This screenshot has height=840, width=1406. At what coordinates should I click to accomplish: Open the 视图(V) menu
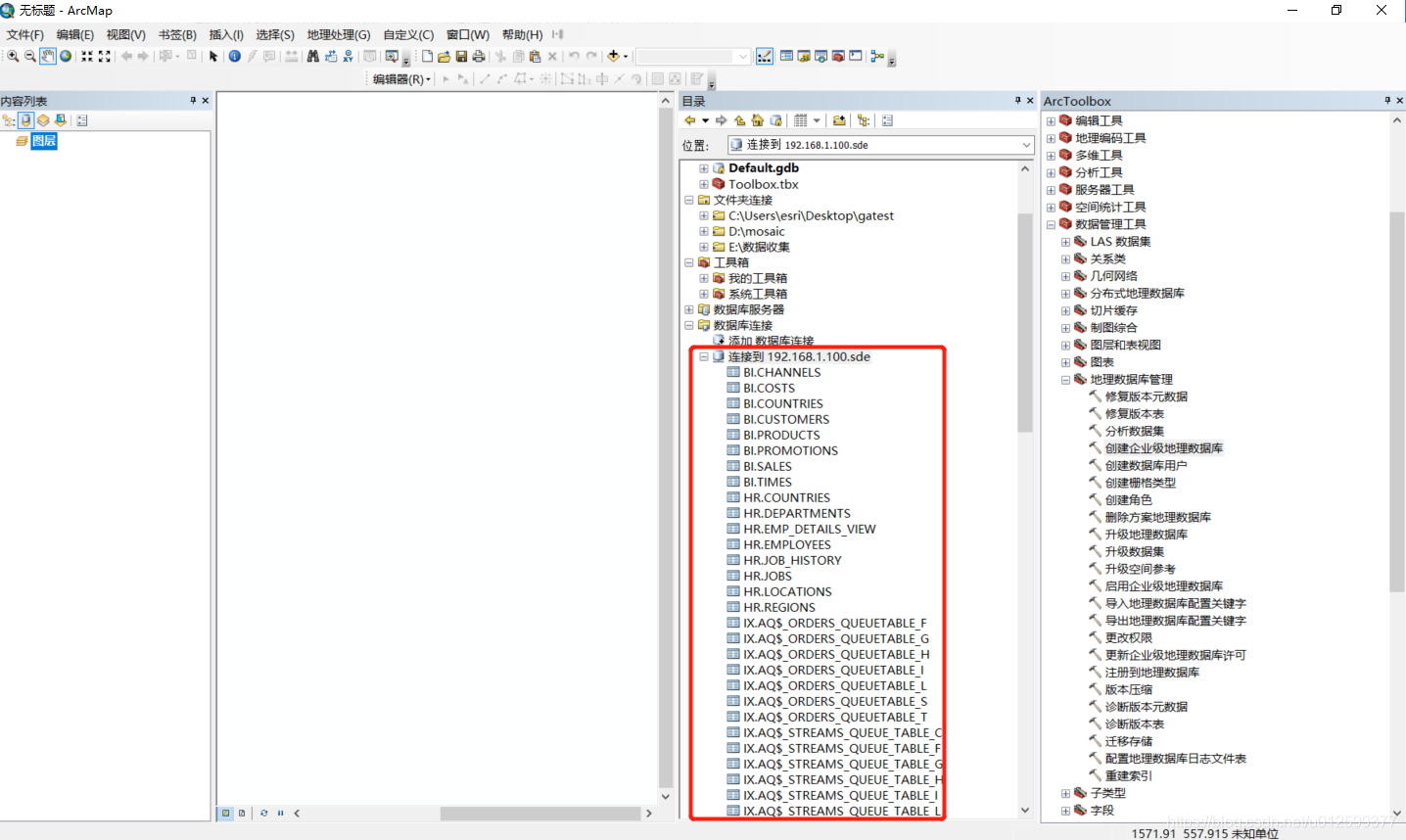tap(126, 34)
